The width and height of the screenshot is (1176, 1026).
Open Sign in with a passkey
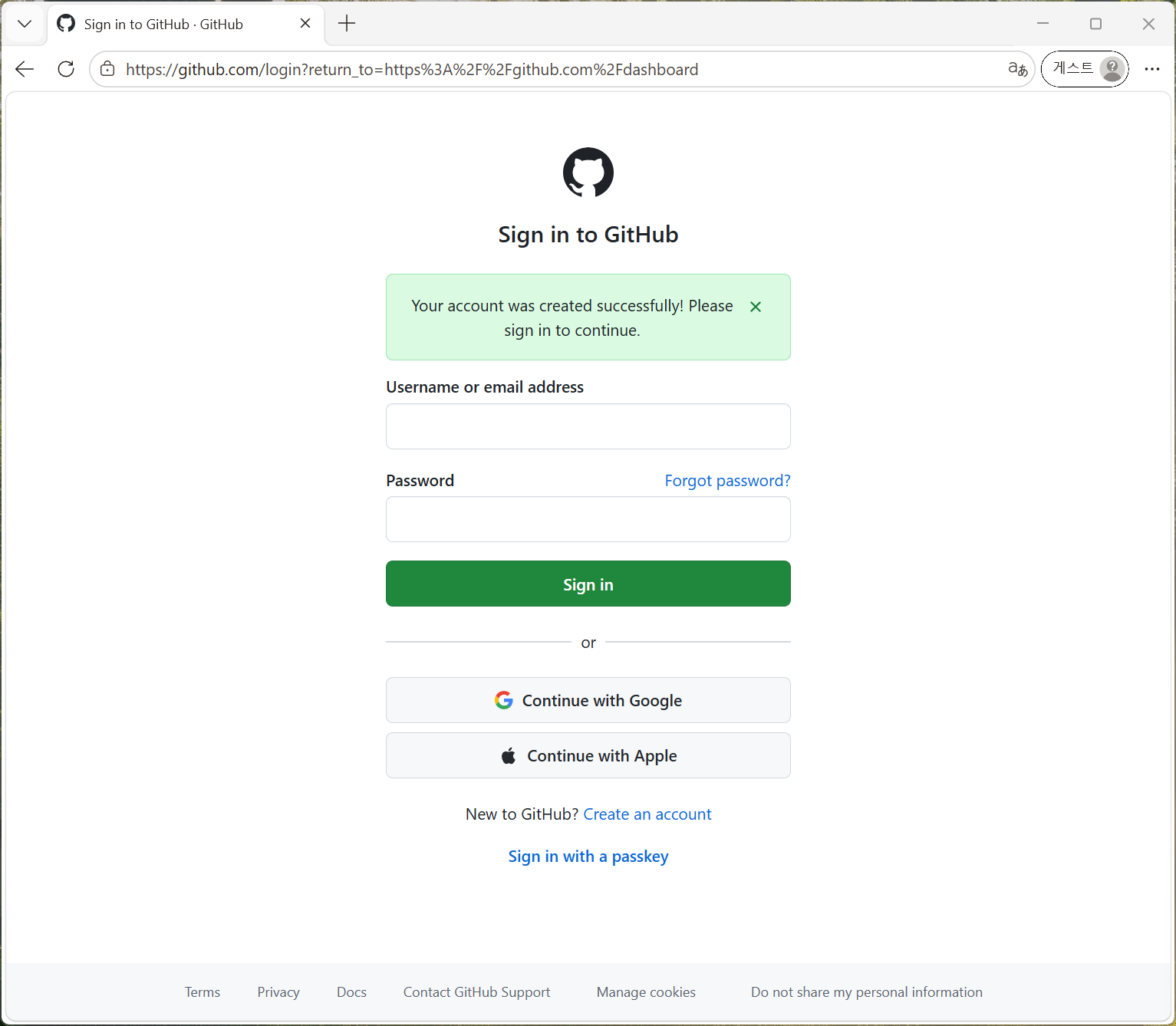(588, 857)
